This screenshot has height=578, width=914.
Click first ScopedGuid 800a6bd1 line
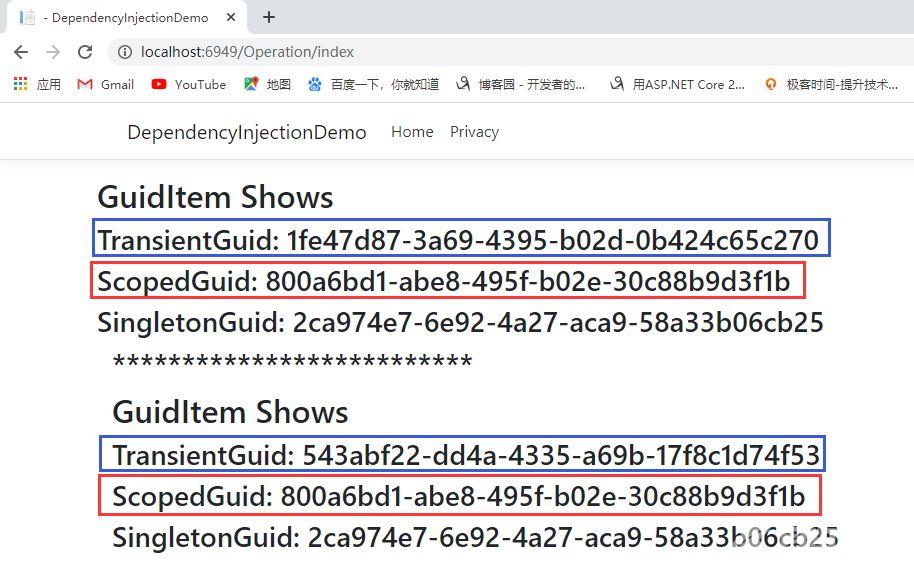[x=444, y=281]
